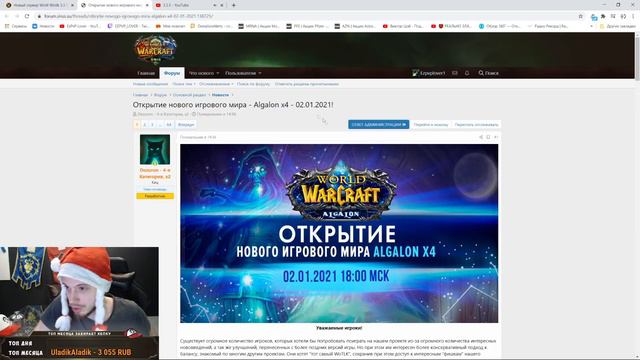Viewport: 640px width, 360px height.
Task: Go to Главная breadcrumb
Action: (140, 95)
